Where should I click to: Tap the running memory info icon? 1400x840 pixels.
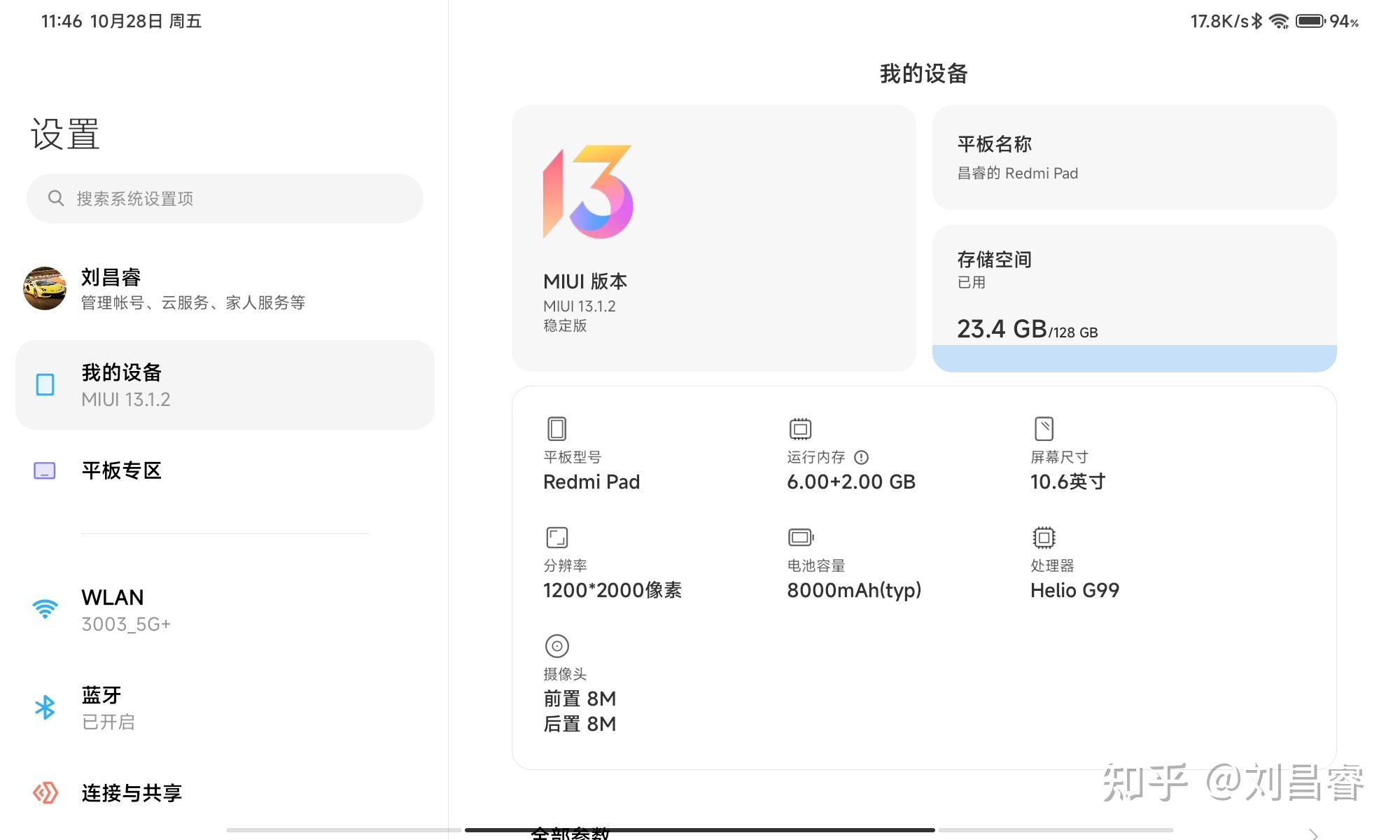pyautogui.click(x=861, y=457)
